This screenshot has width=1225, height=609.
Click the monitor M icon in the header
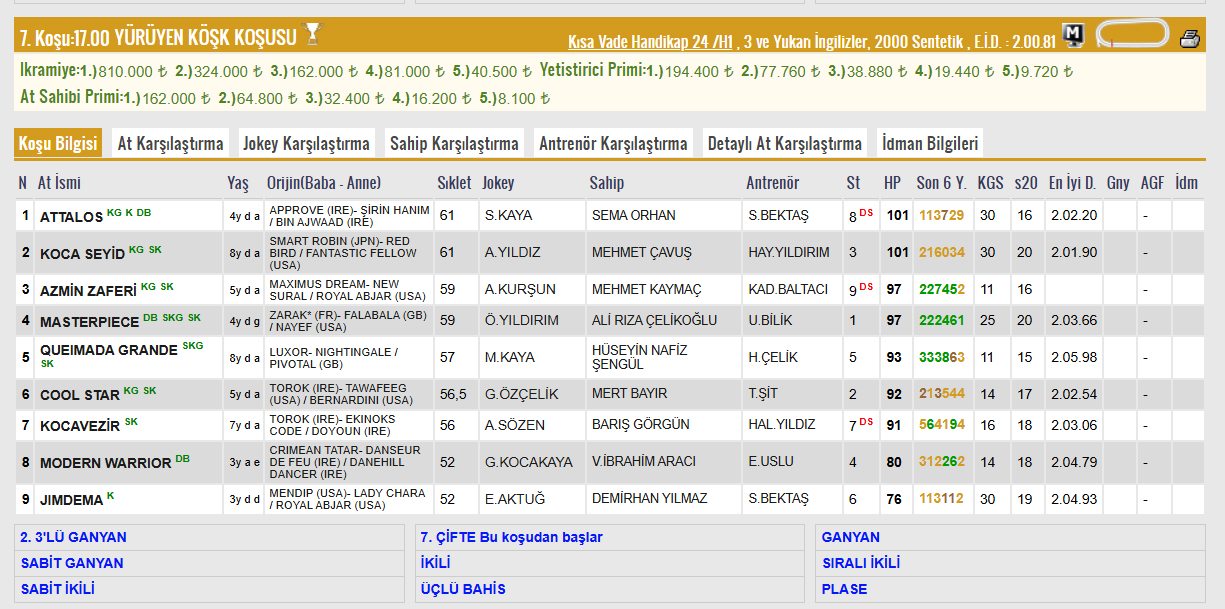(1073, 36)
